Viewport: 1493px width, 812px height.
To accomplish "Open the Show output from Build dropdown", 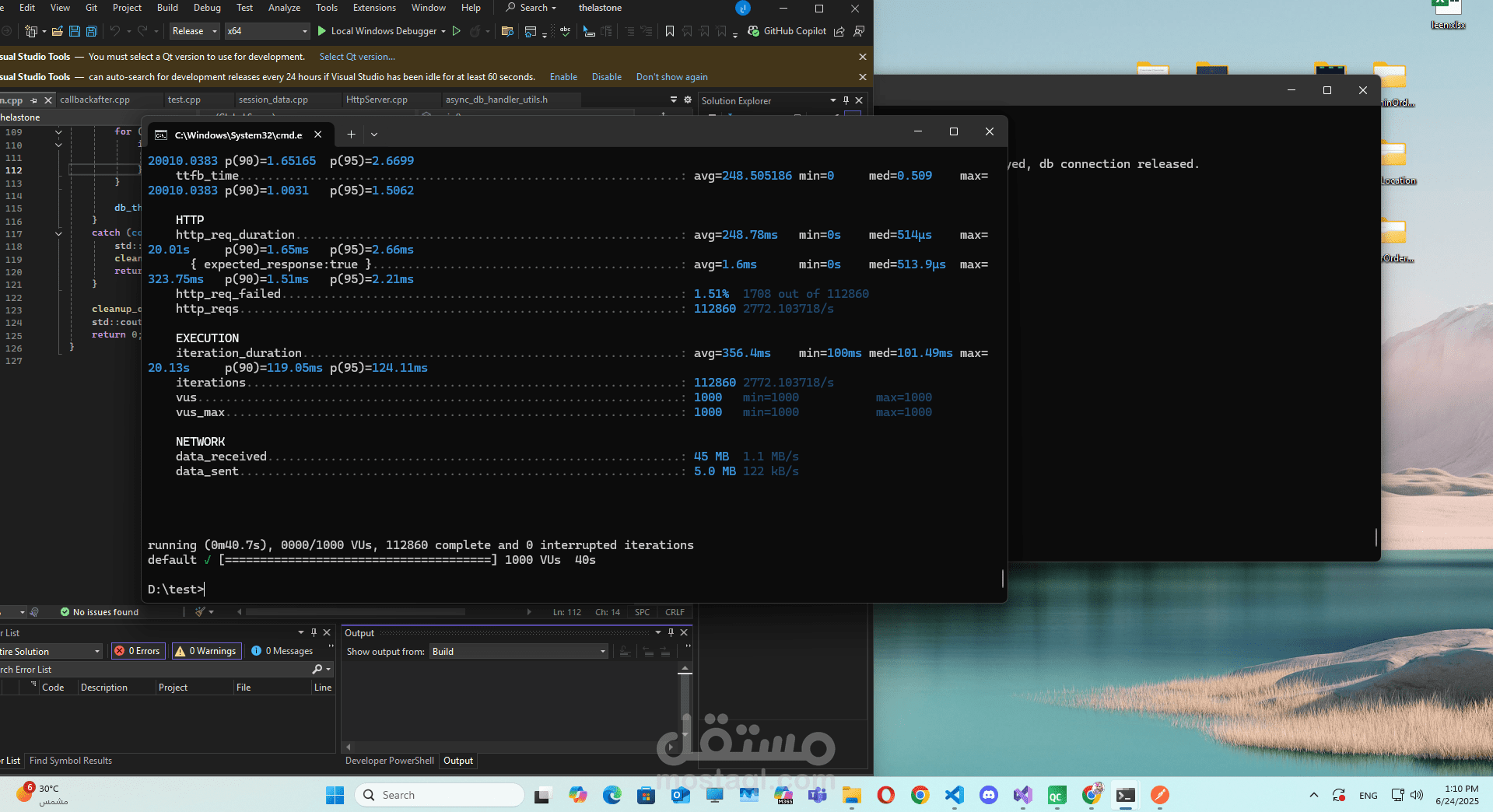I will [x=519, y=652].
